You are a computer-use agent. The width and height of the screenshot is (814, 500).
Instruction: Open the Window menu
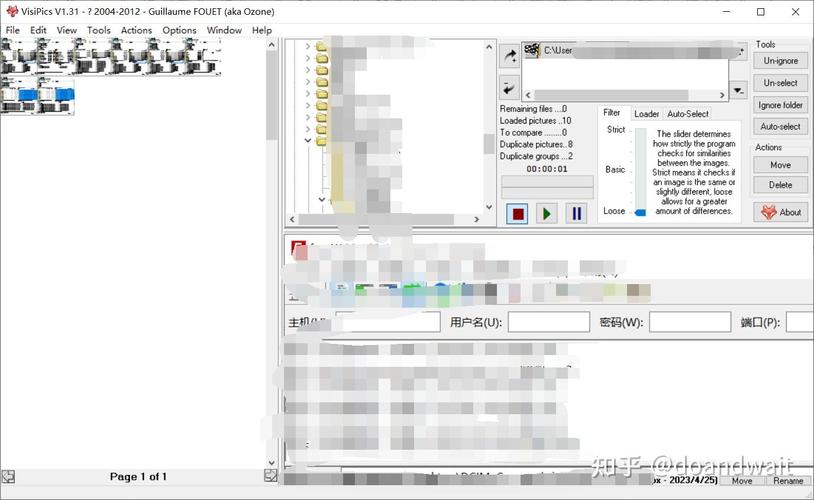pyautogui.click(x=224, y=30)
